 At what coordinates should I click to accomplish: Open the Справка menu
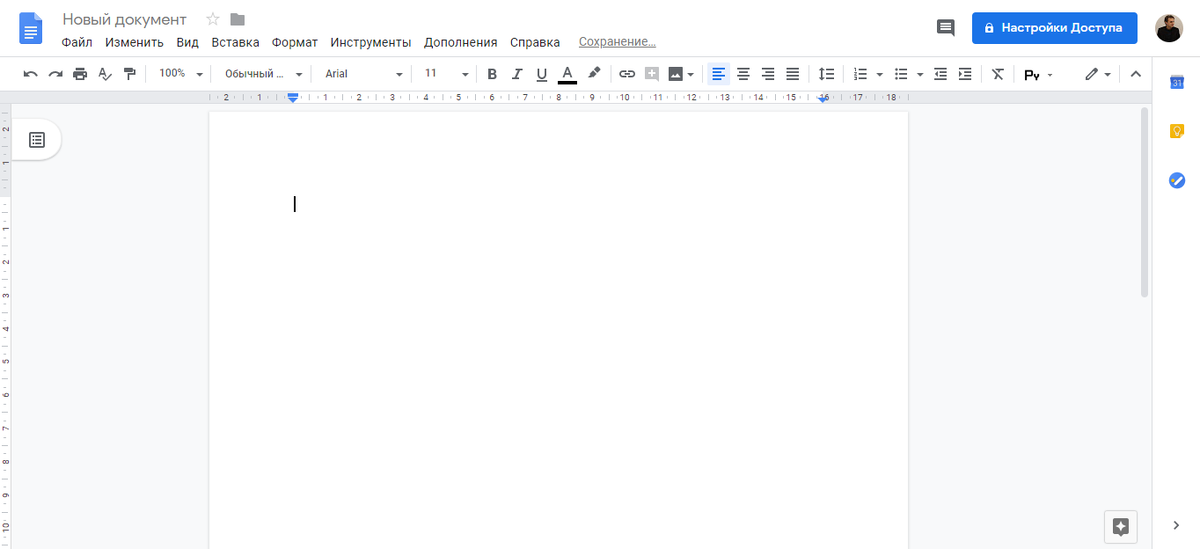[535, 42]
